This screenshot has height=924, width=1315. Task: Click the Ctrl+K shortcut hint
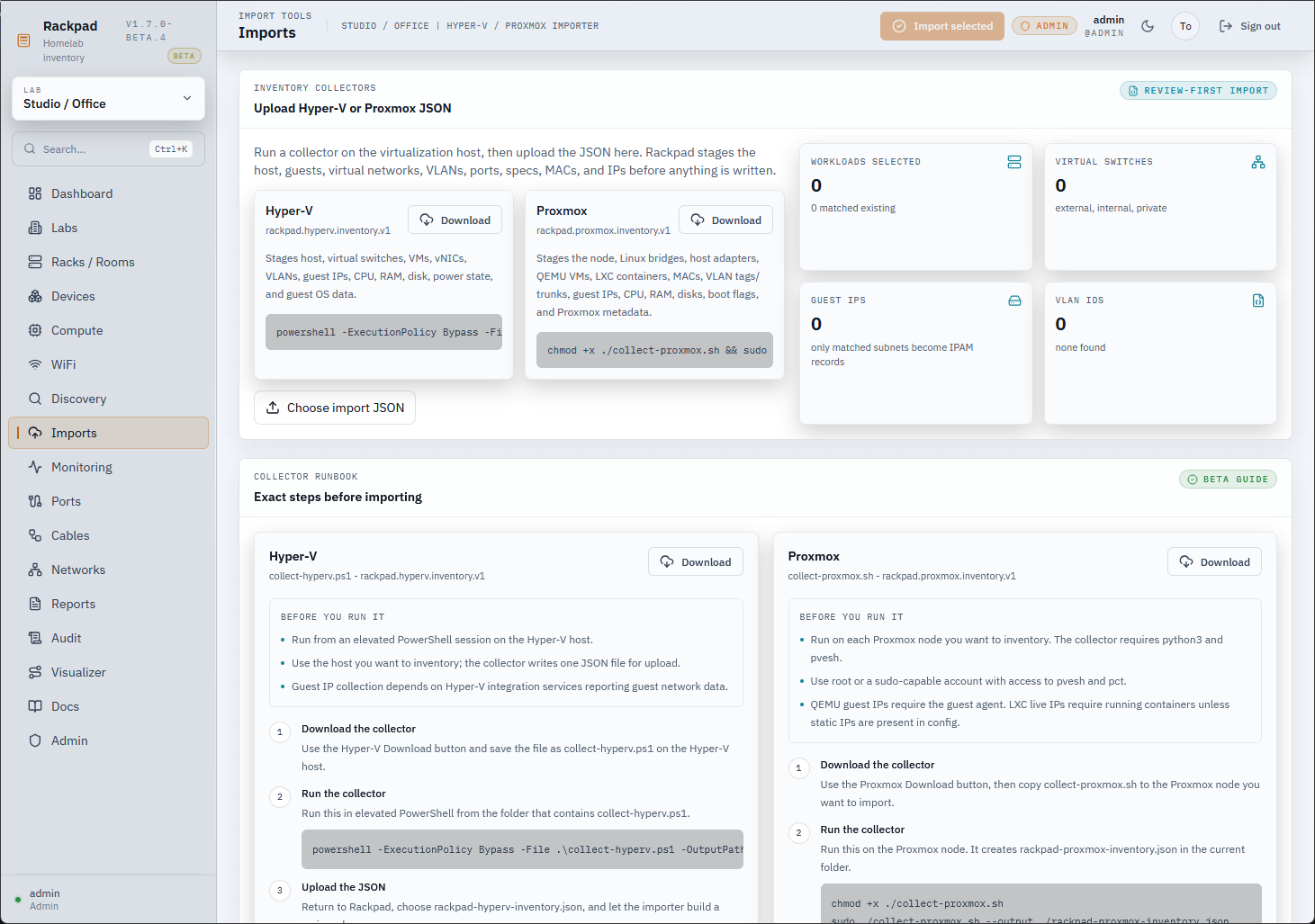(171, 149)
